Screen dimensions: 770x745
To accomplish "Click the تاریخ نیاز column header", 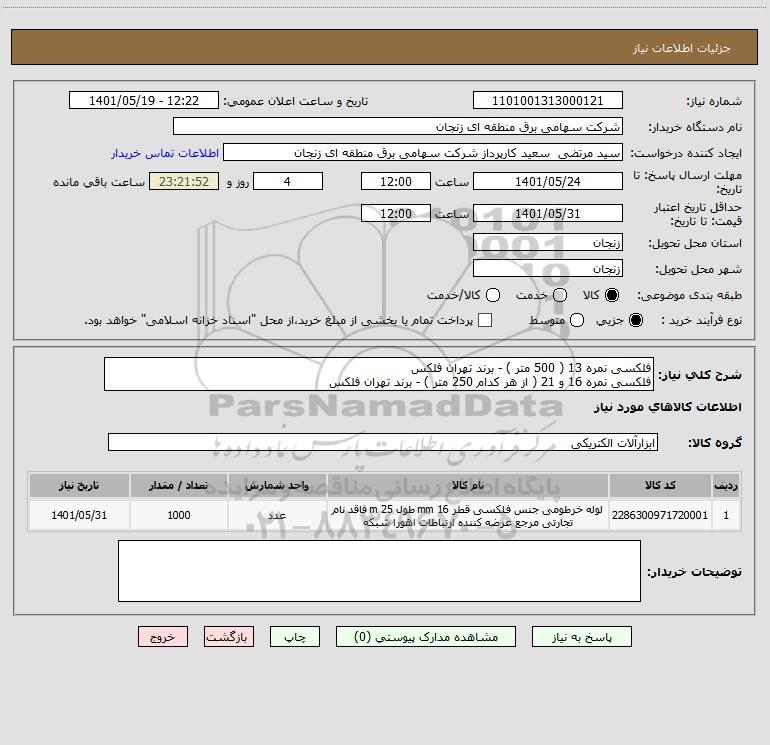I will coord(79,485).
